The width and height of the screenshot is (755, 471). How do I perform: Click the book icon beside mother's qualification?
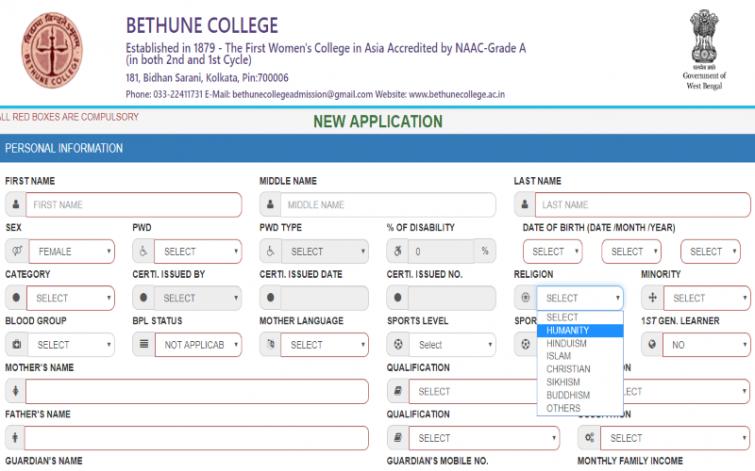[398, 392]
